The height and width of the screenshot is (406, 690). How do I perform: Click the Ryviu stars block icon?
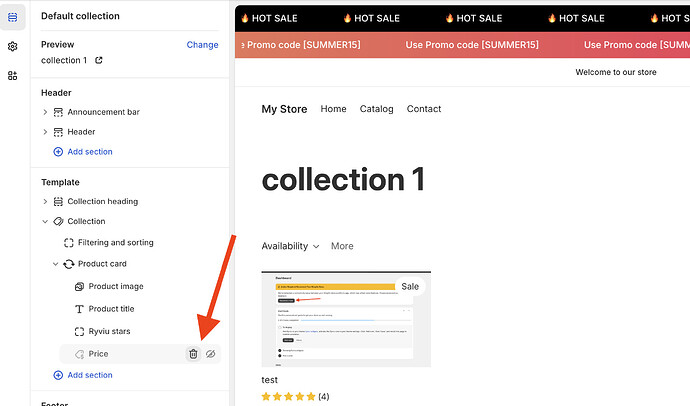coord(79,331)
